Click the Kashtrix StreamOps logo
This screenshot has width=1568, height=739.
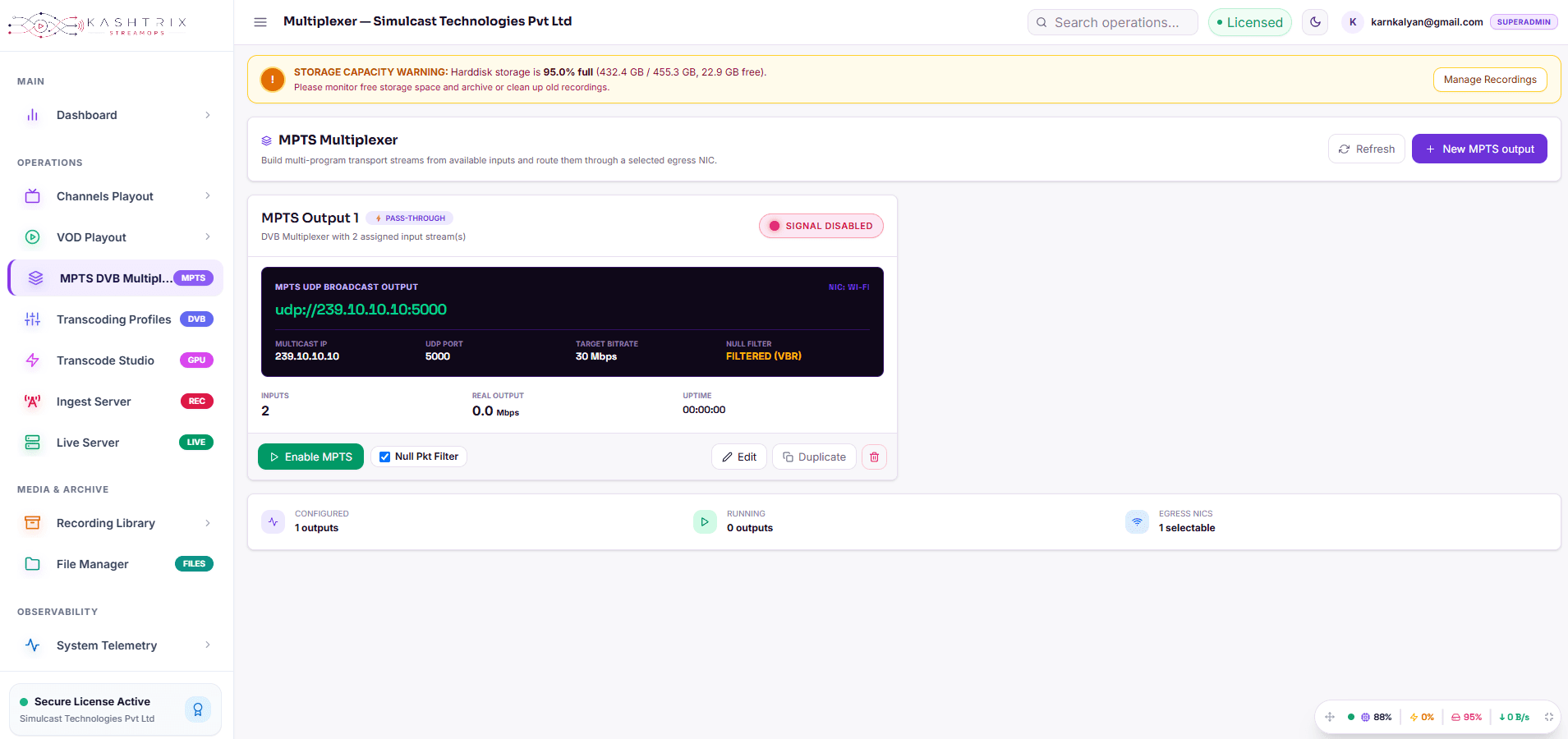pos(97,25)
